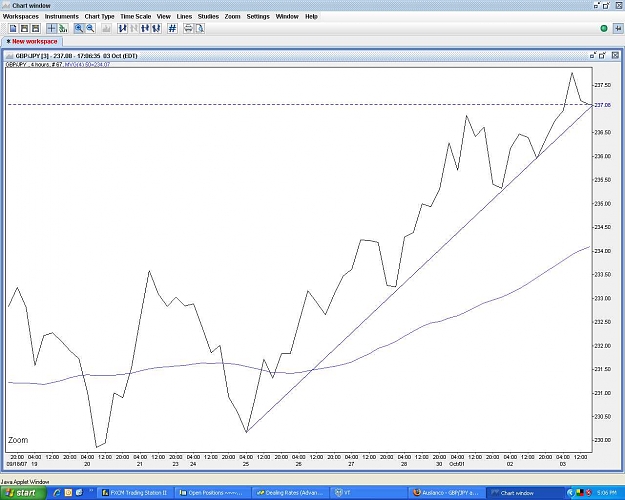Click the 237.08 current price label

point(603,105)
